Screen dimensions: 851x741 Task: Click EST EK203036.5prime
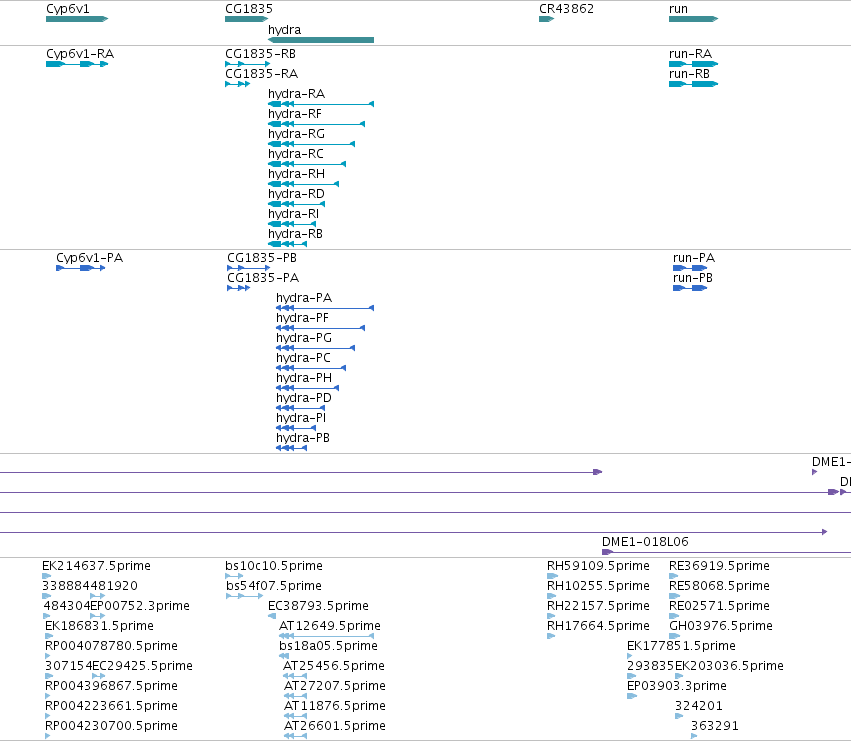[729, 666]
